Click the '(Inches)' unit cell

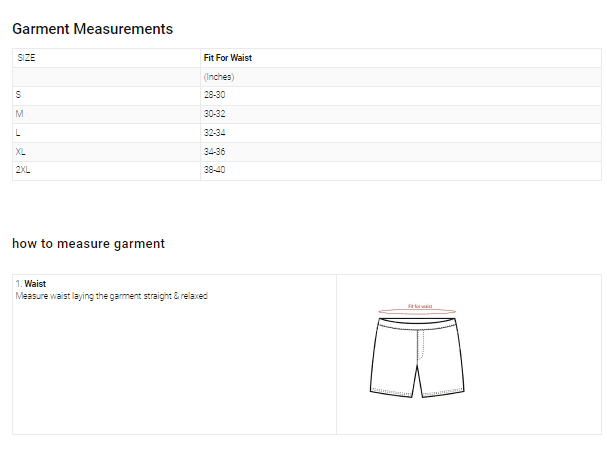pos(219,77)
